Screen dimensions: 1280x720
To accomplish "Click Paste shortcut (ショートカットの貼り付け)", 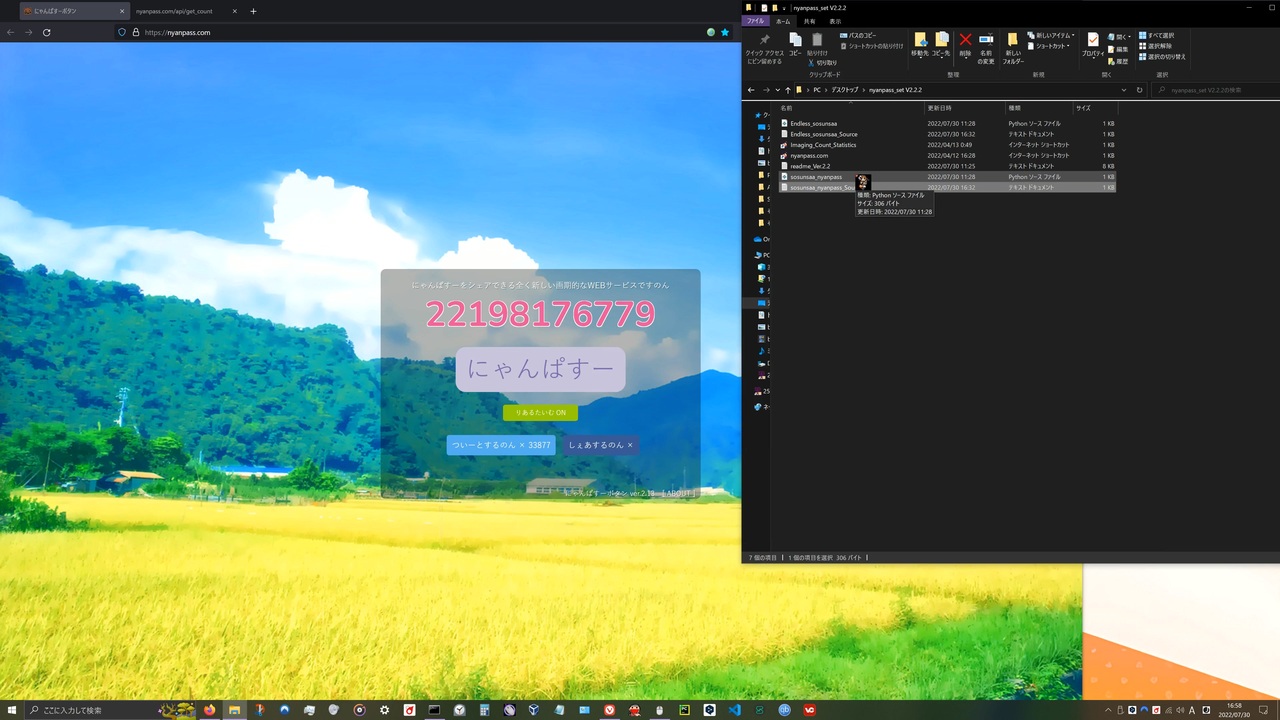I will (872, 46).
